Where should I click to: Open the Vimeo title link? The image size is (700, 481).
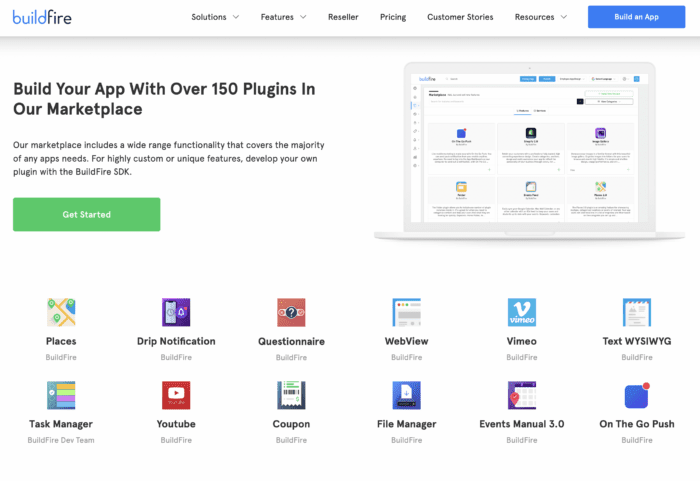point(521,341)
